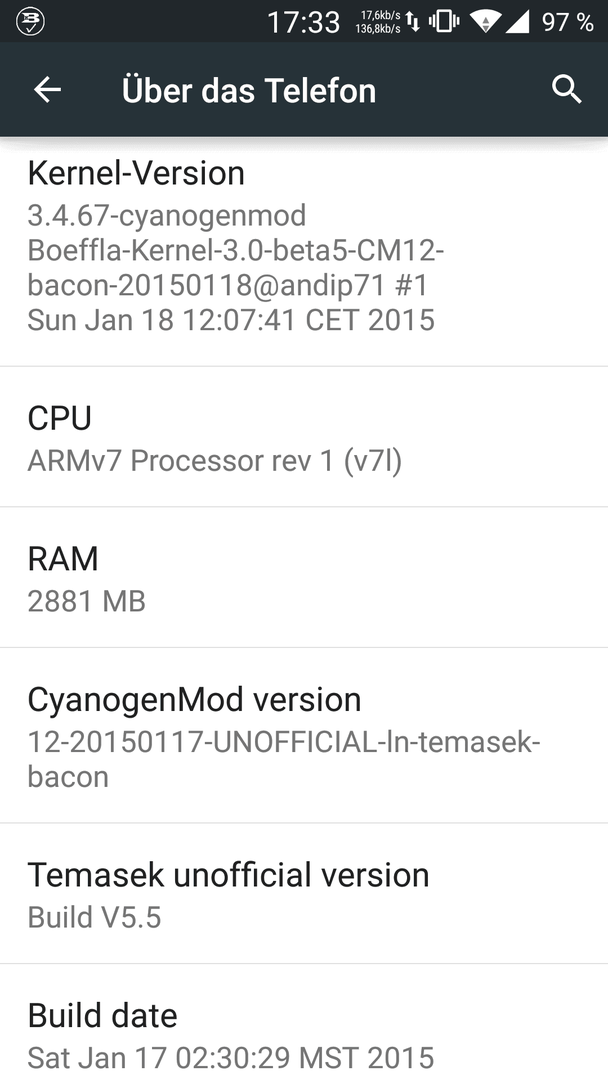Image resolution: width=608 pixels, height=1080 pixels.
Task: Open the CyanogenMod version entry
Action: (x=304, y=736)
